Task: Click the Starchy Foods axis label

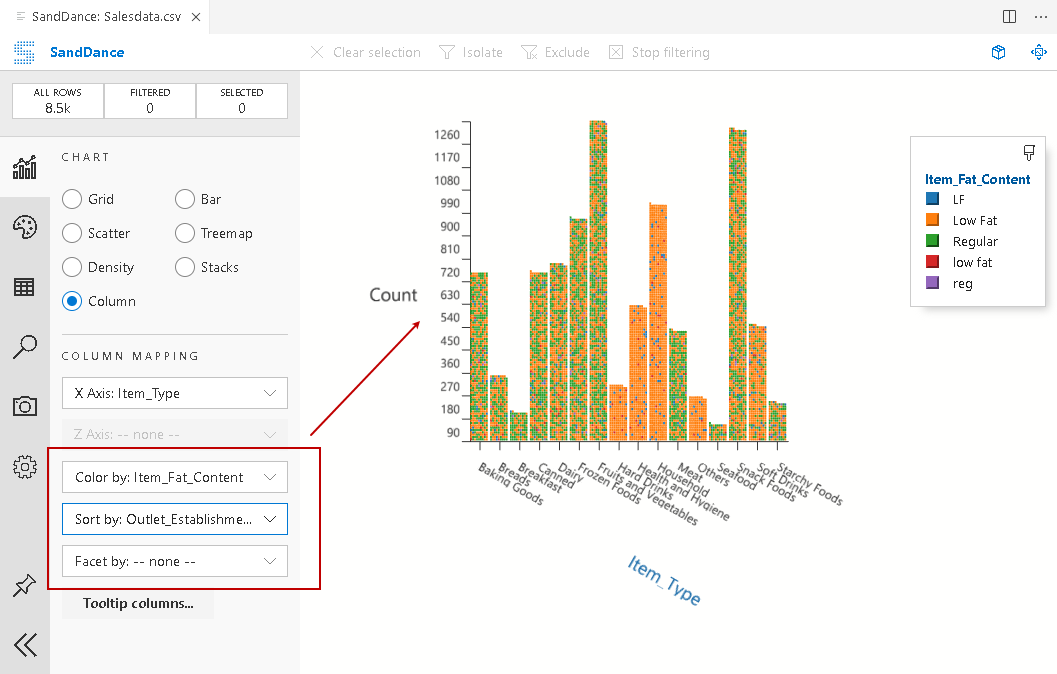Action: 810,484
